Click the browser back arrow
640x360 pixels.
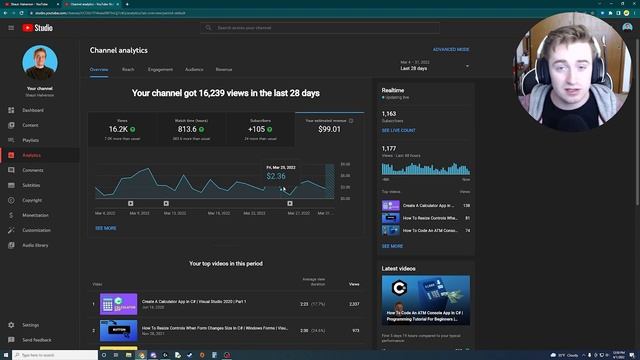[5, 13]
